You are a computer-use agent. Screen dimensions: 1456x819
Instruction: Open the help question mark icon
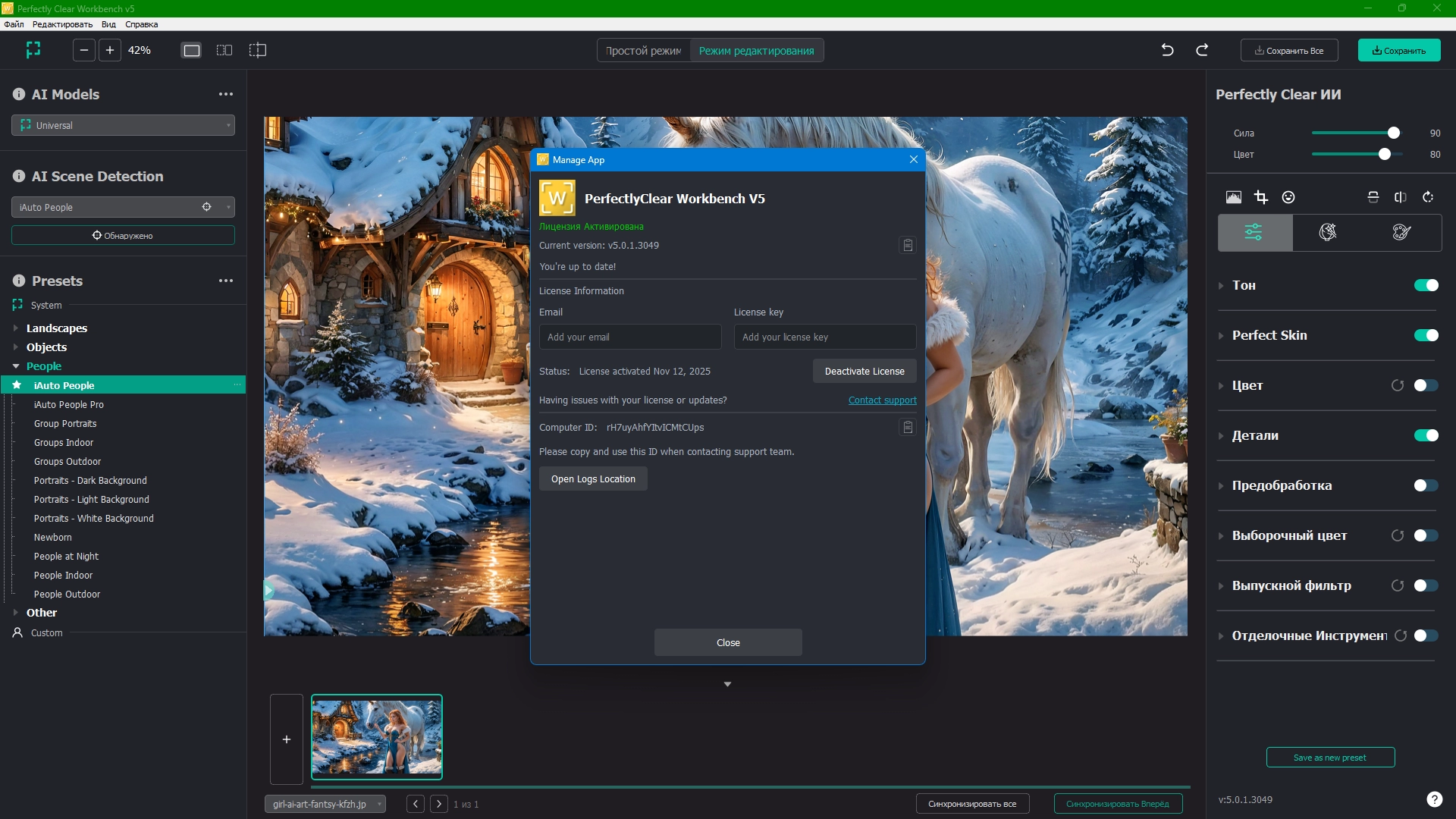pyautogui.click(x=1434, y=799)
